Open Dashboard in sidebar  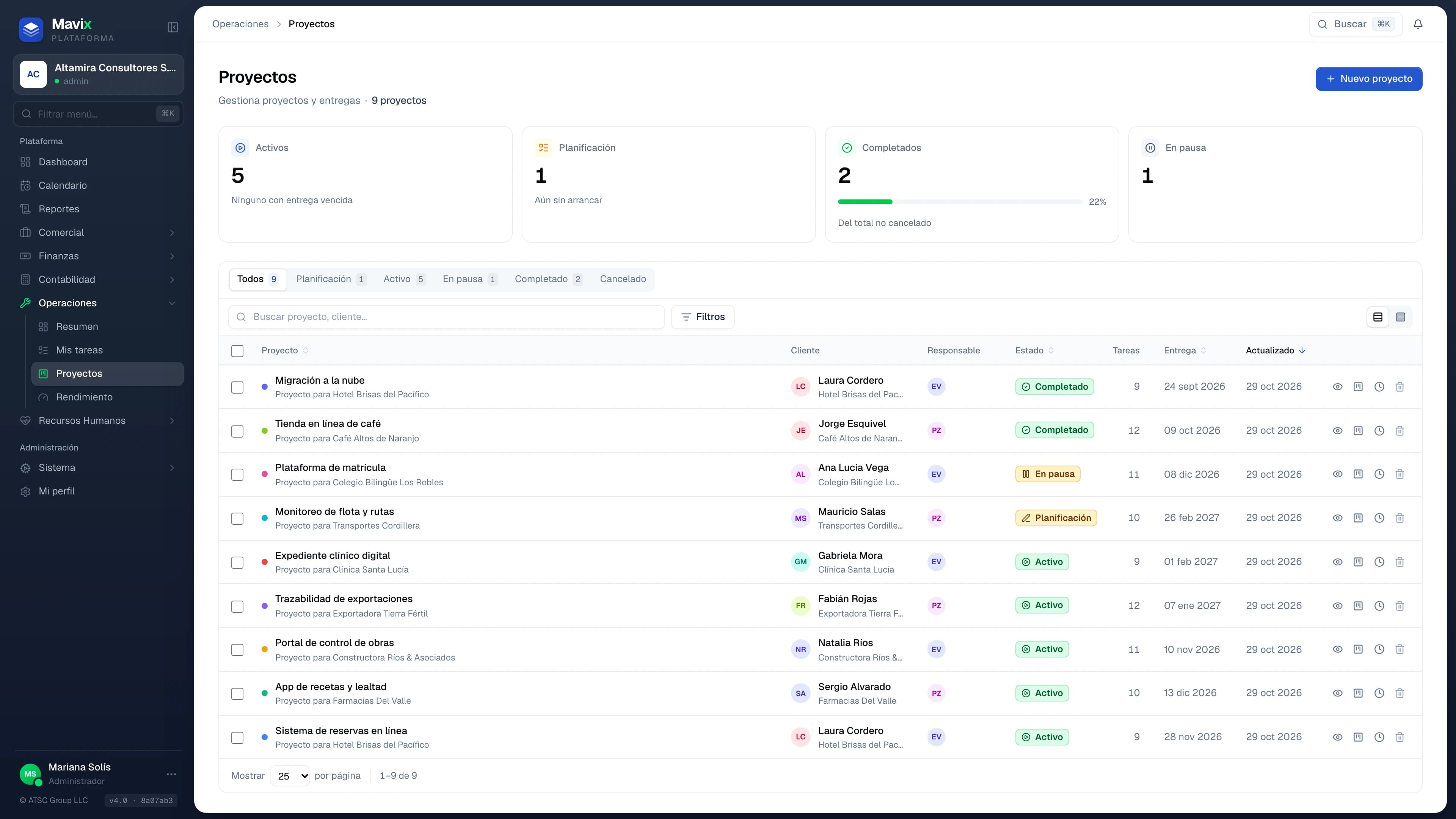pyautogui.click(x=98, y=162)
